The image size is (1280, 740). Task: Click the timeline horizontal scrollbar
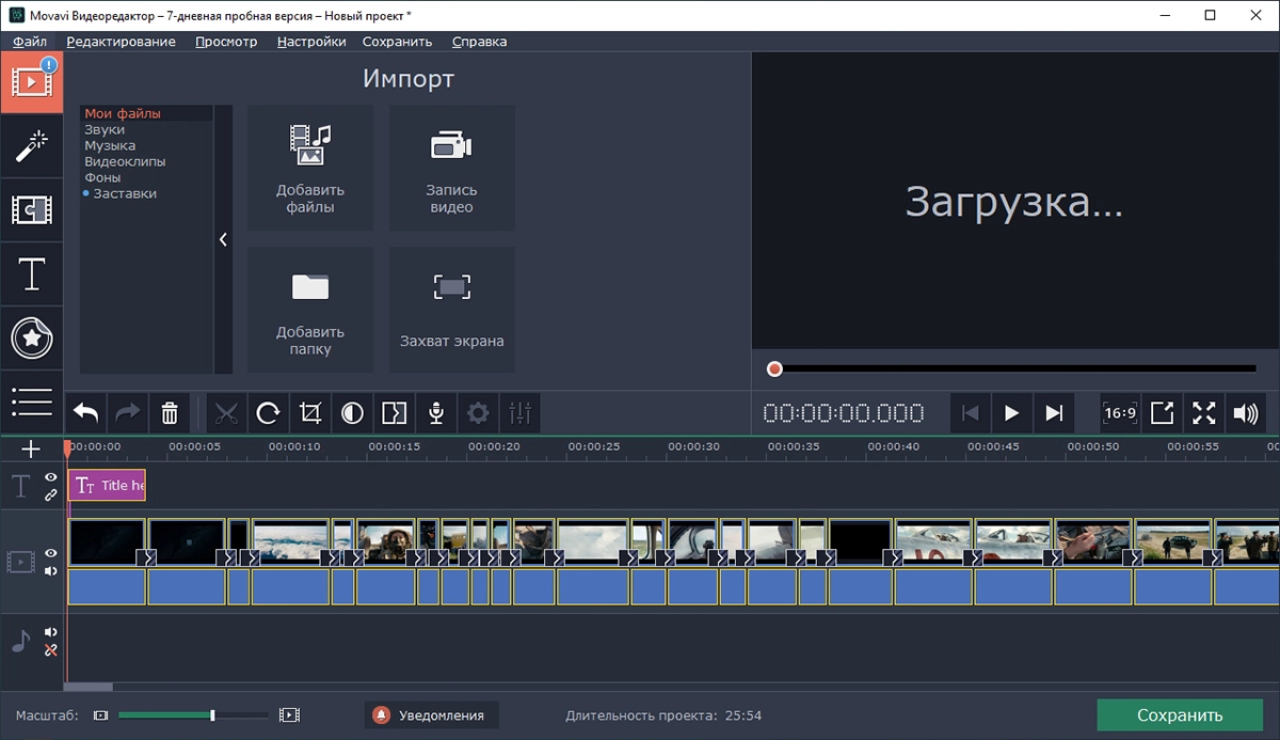88,687
